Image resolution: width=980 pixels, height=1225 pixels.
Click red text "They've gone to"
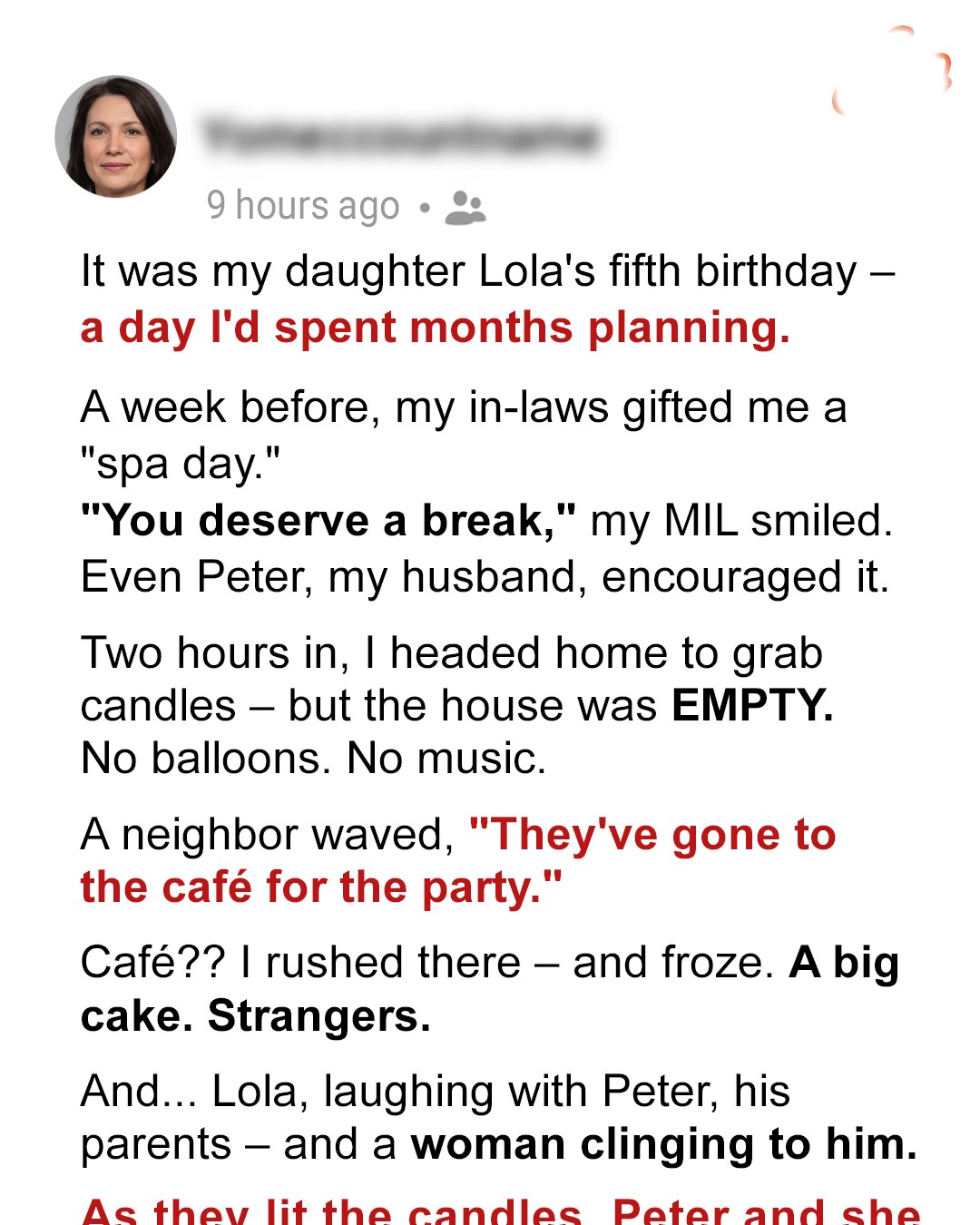tap(652, 834)
